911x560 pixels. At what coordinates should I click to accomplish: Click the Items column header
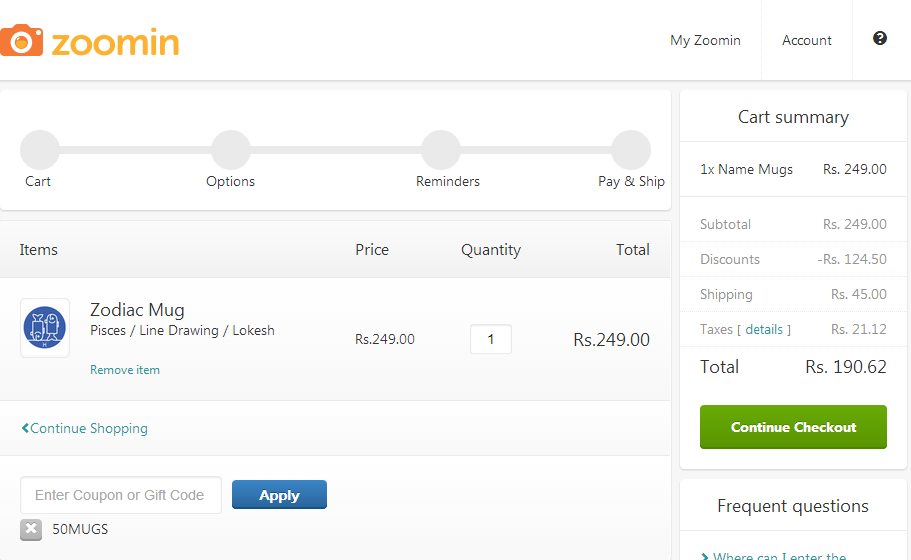coord(38,250)
